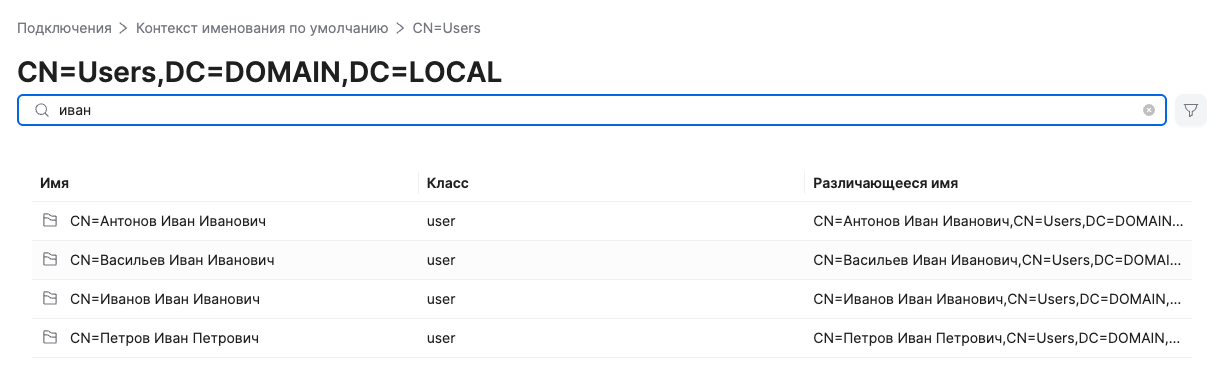
Task: Select CN=Иванов Иван Иванович name cell
Action: pos(165,299)
